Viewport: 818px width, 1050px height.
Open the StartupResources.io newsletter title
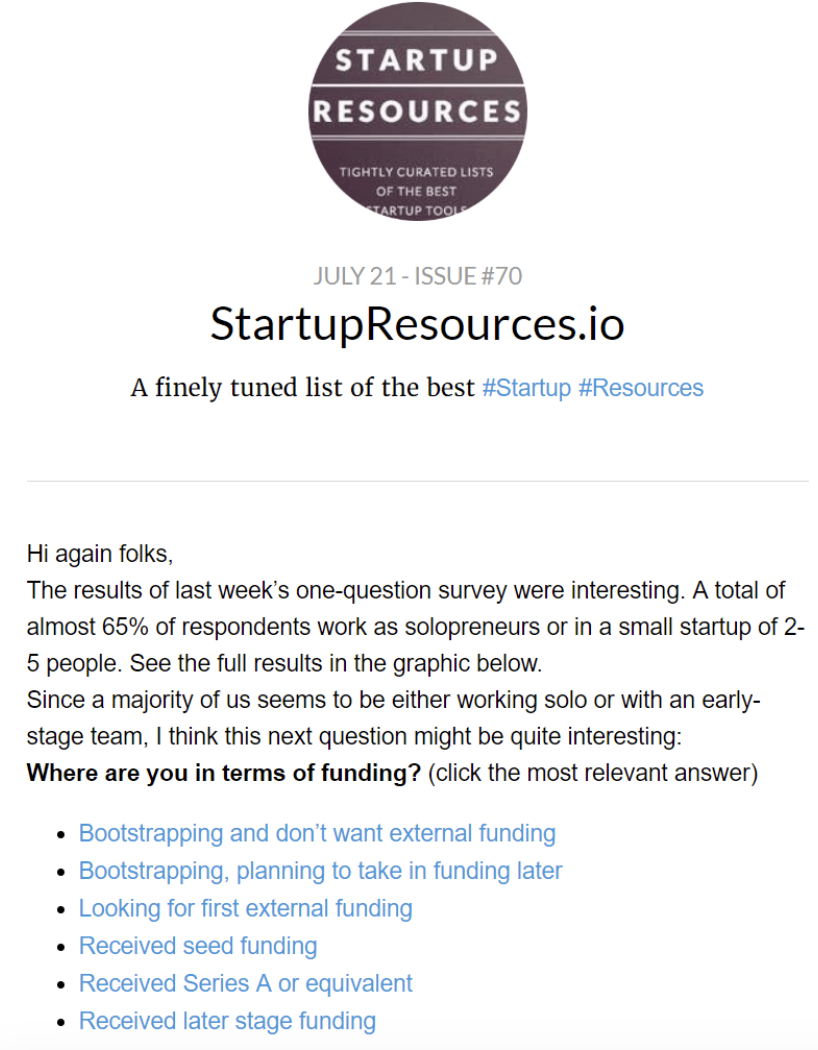pos(417,324)
